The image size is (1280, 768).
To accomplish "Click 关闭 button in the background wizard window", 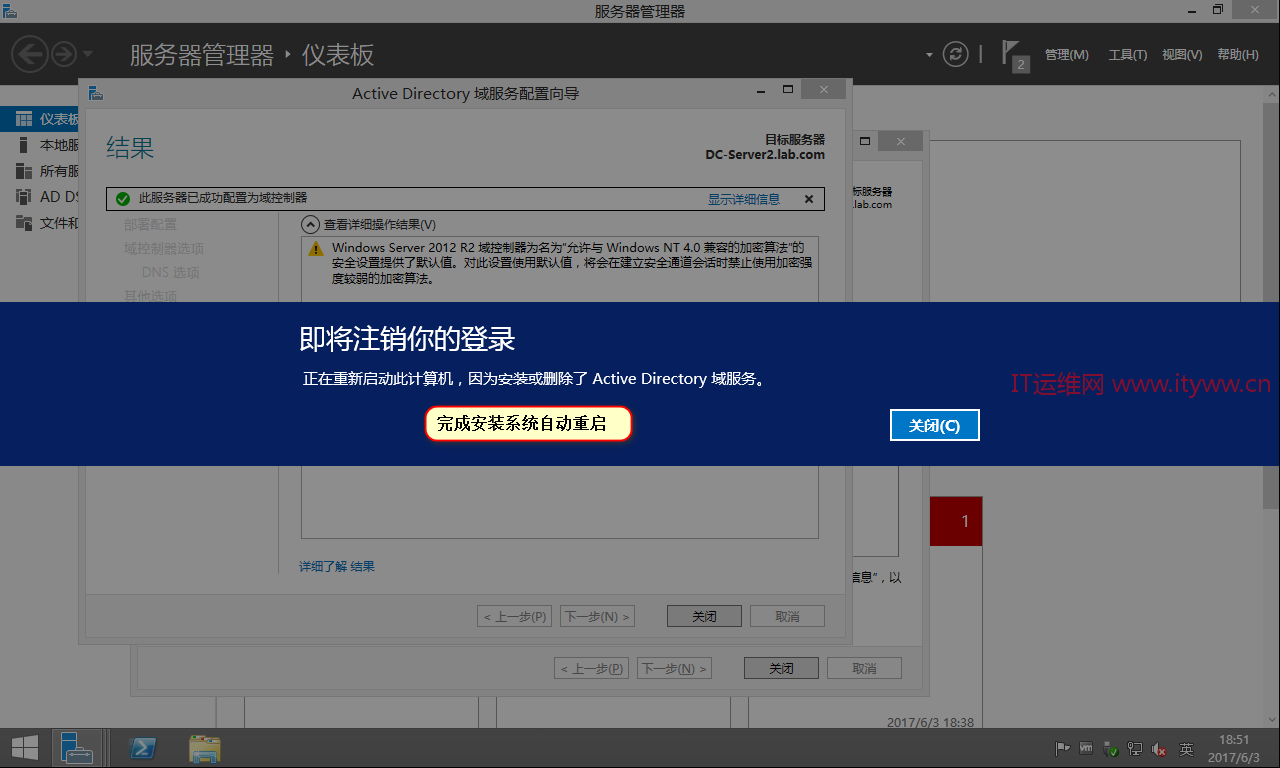I will click(782, 668).
